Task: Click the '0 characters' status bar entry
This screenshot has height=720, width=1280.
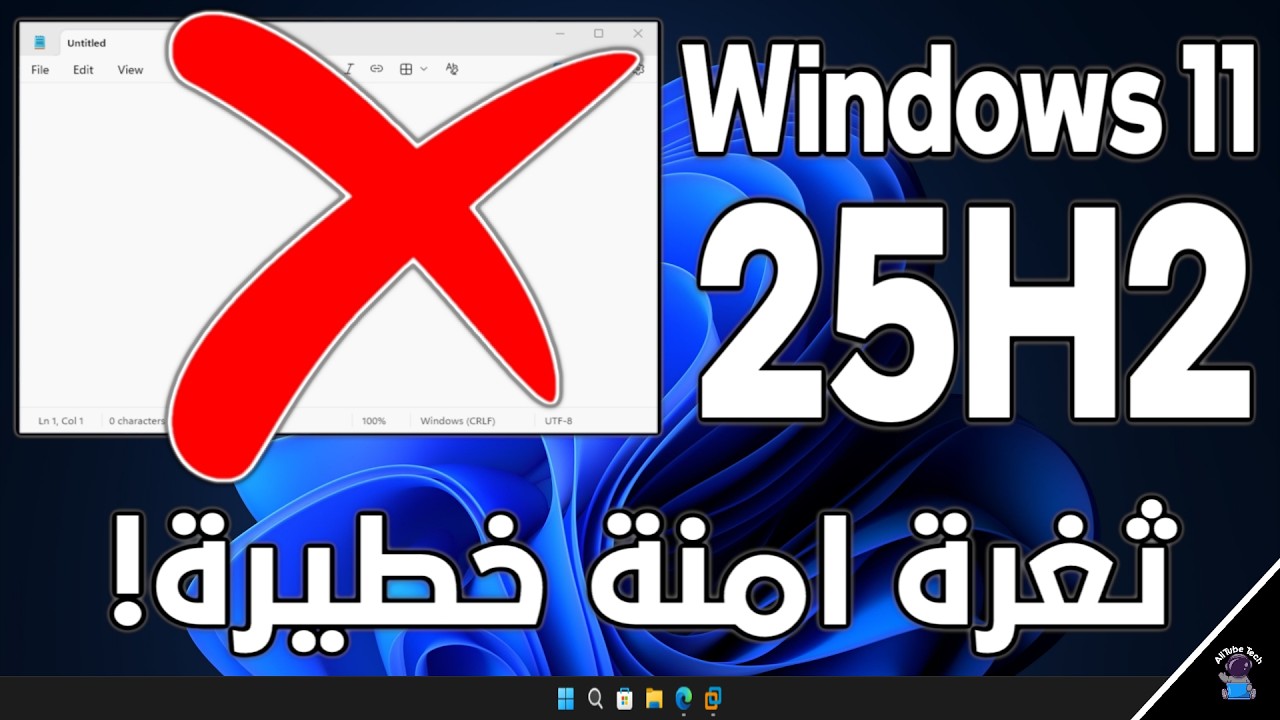Action: point(136,421)
